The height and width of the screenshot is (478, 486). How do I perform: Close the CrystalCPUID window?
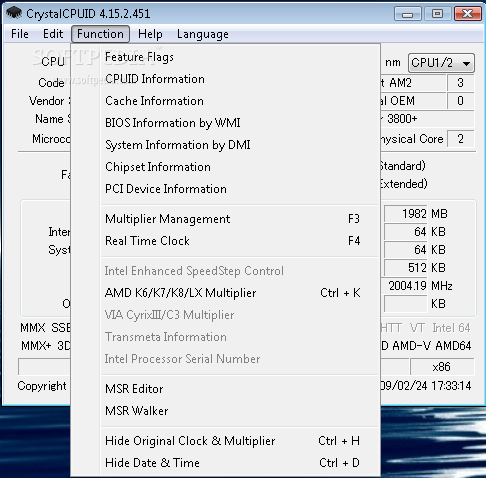point(468,14)
